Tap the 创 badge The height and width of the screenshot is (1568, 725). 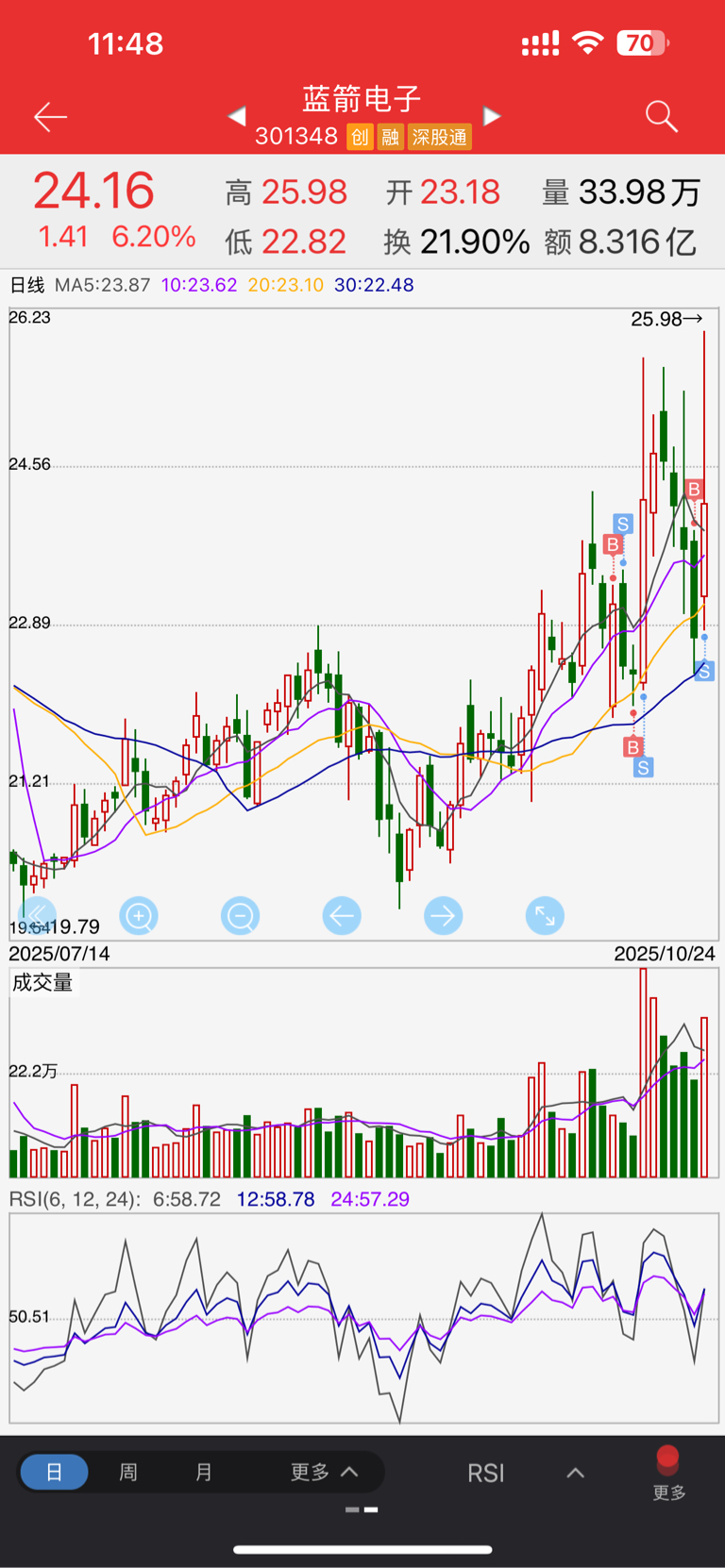(x=360, y=137)
